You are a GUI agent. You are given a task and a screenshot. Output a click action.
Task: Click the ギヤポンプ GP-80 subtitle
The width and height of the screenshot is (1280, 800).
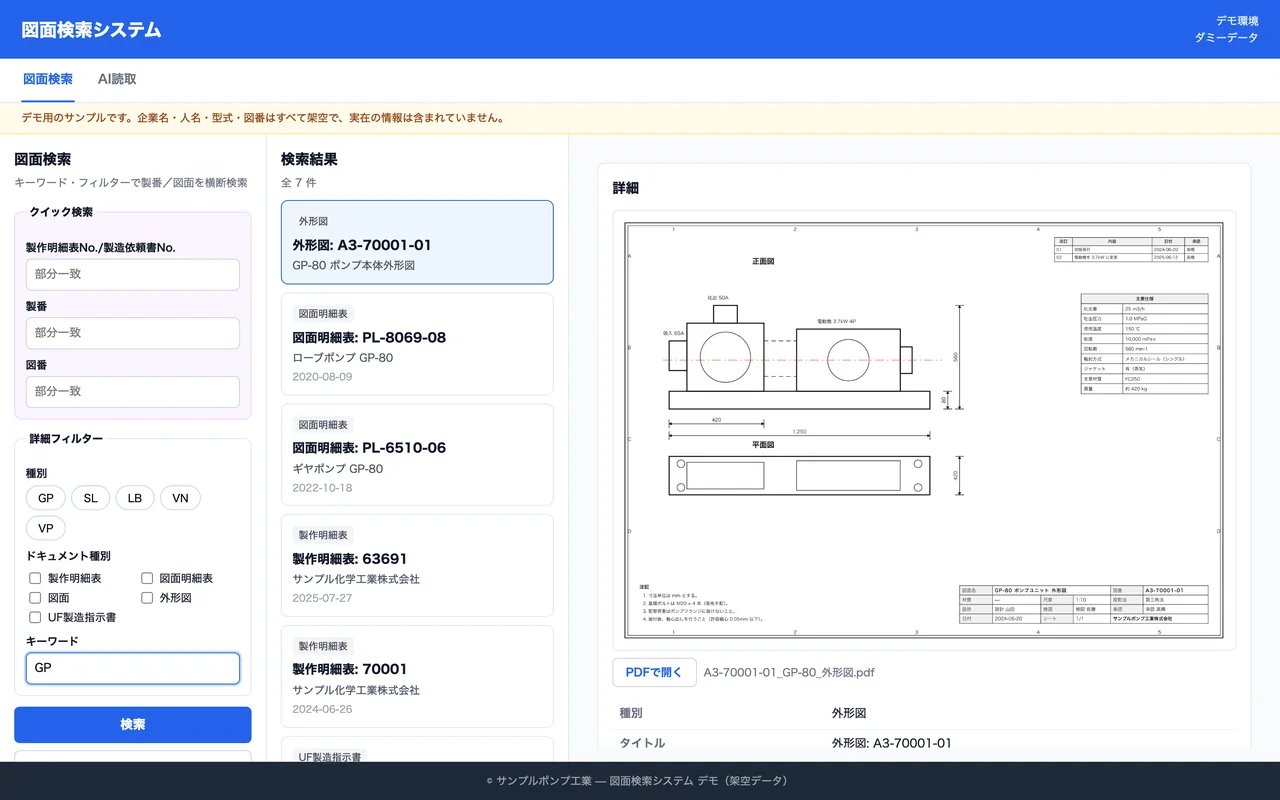click(338, 469)
